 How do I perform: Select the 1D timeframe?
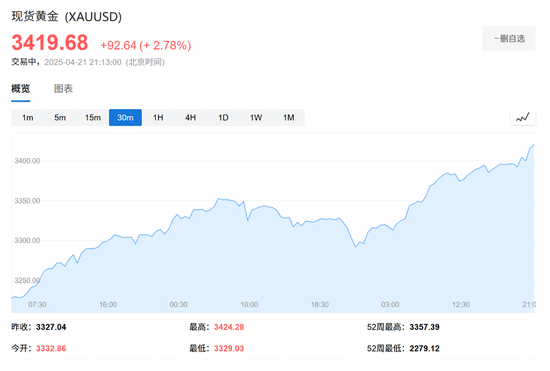(x=223, y=117)
